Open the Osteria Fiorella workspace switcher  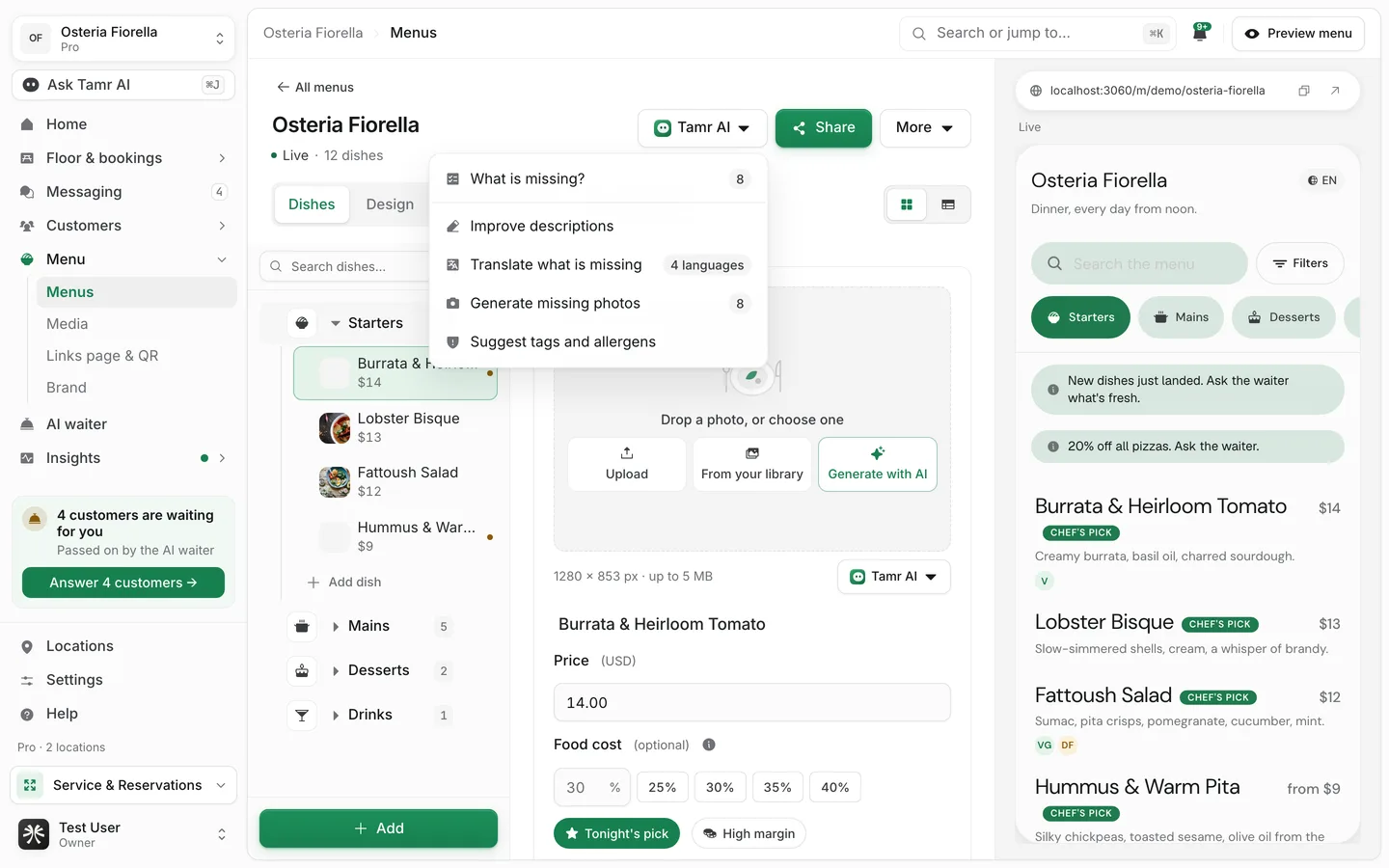pyautogui.click(x=123, y=39)
